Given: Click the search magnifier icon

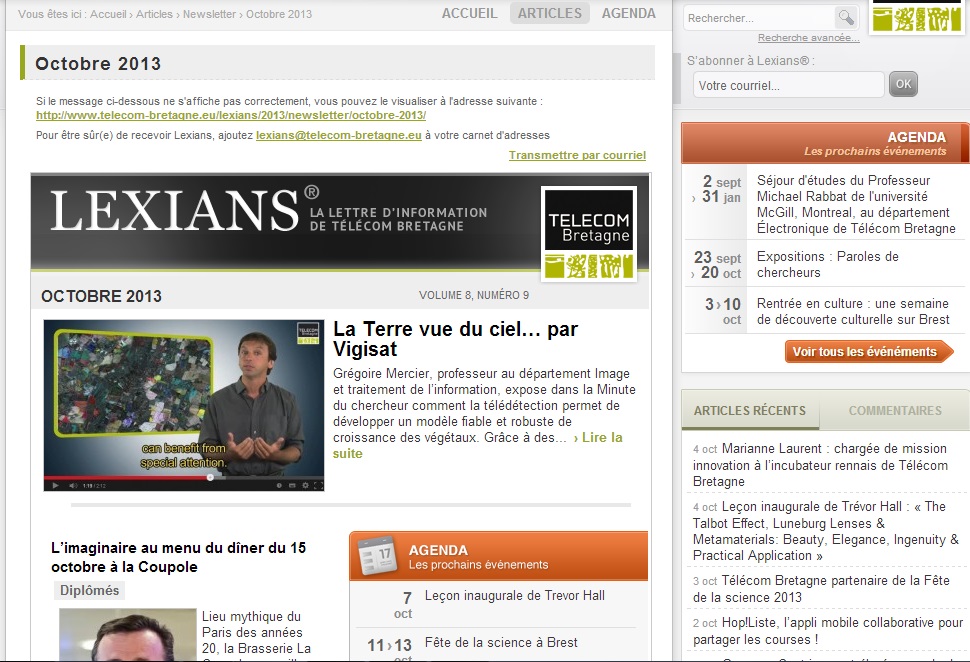Looking at the screenshot, I should [x=846, y=17].
